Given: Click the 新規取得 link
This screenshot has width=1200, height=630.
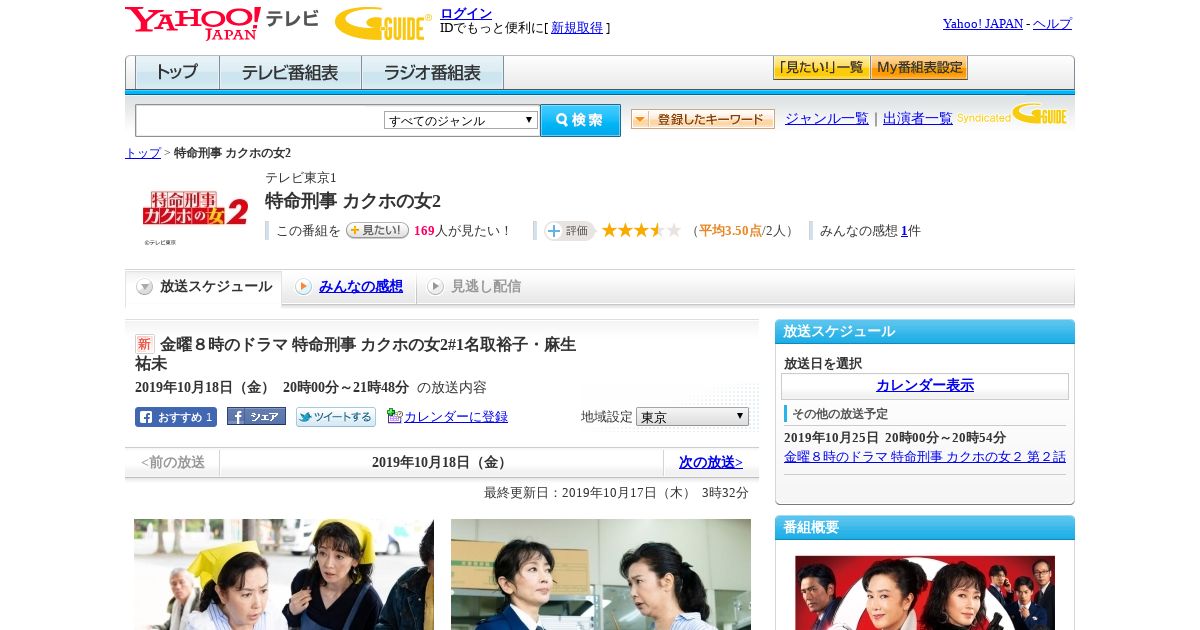Looking at the screenshot, I should (x=577, y=28).
